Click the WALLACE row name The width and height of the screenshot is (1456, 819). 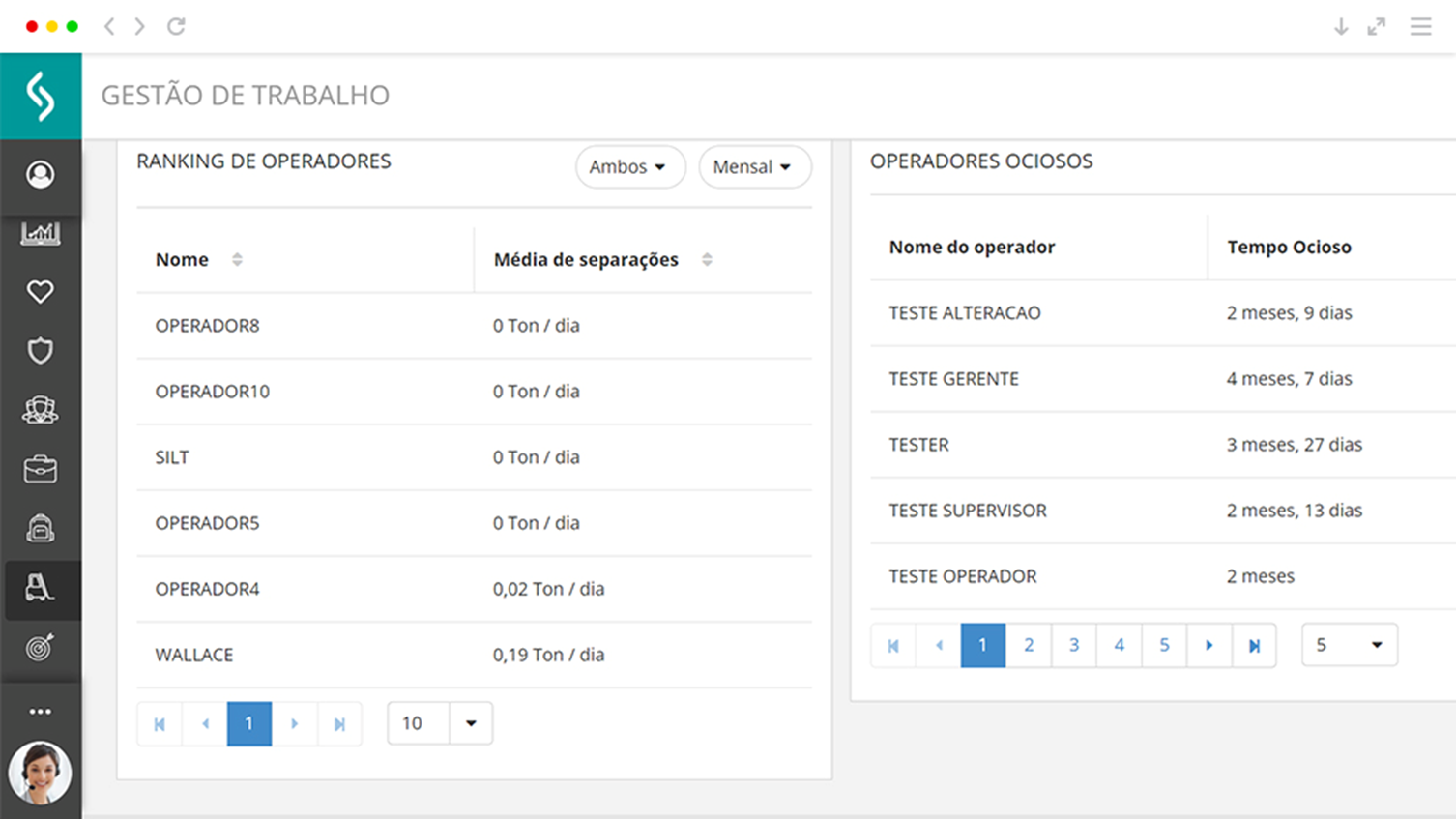(193, 655)
